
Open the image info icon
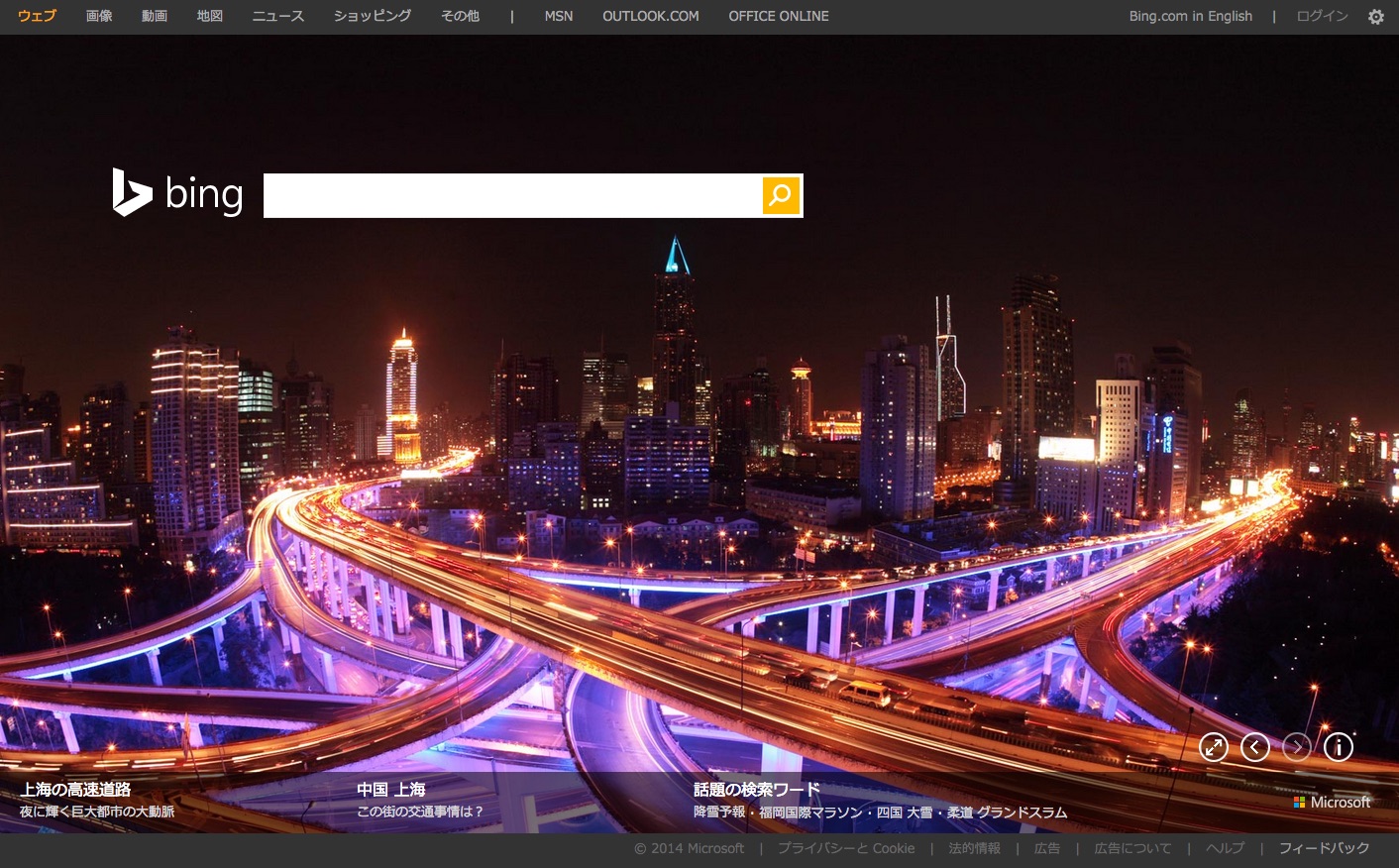[x=1339, y=747]
